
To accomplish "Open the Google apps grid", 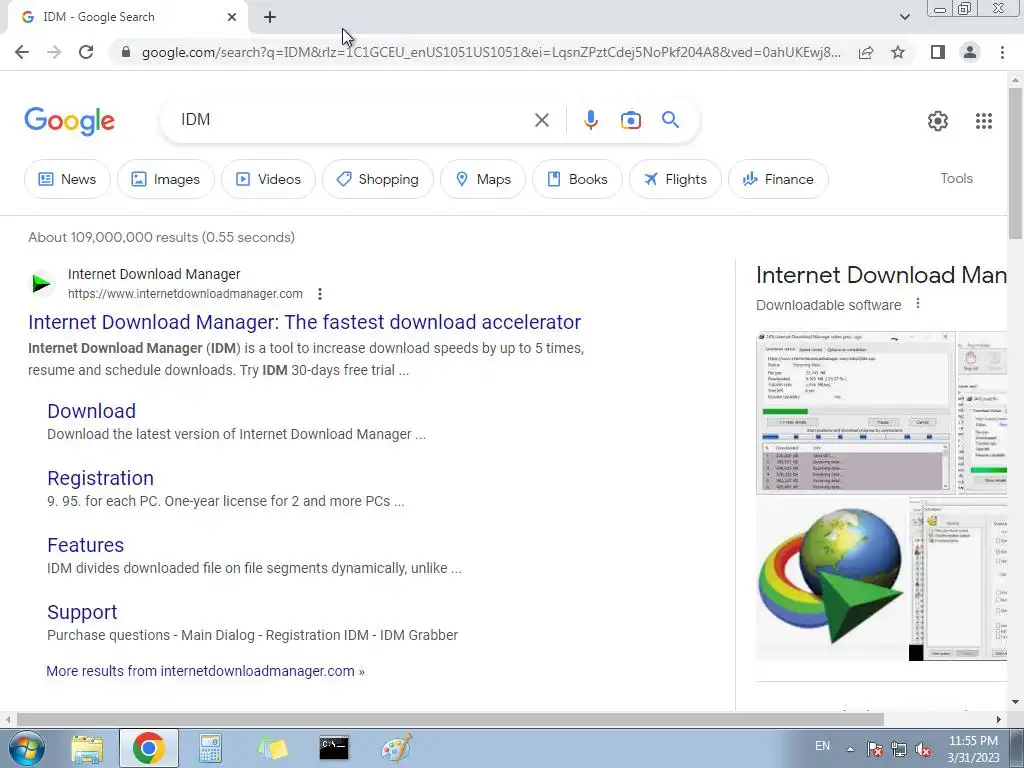I will tap(984, 121).
